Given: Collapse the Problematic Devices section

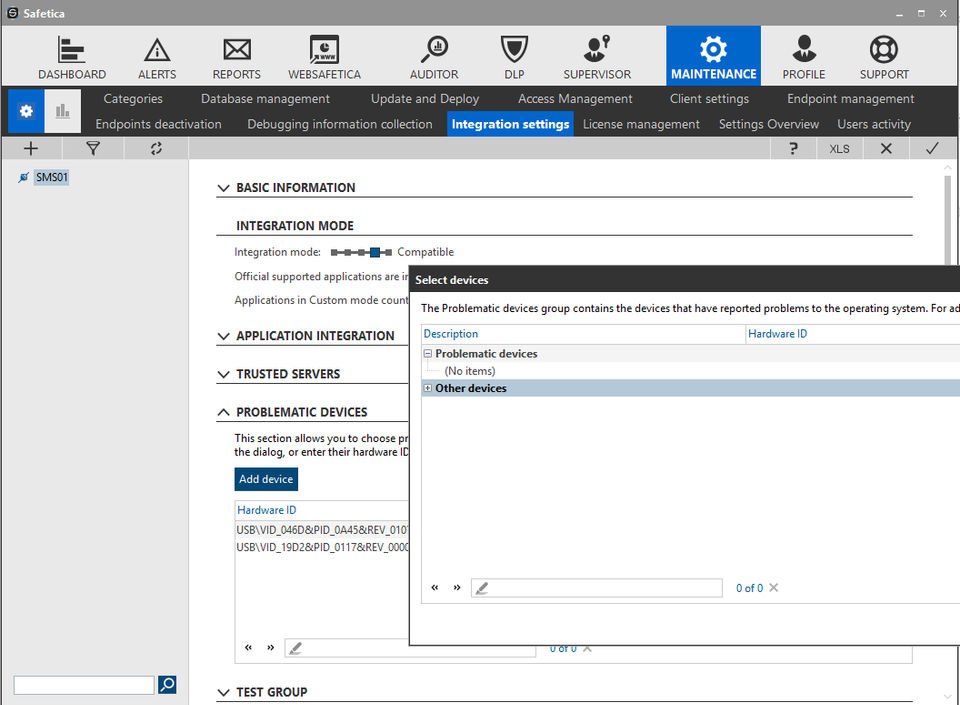Looking at the screenshot, I should [x=223, y=412].
